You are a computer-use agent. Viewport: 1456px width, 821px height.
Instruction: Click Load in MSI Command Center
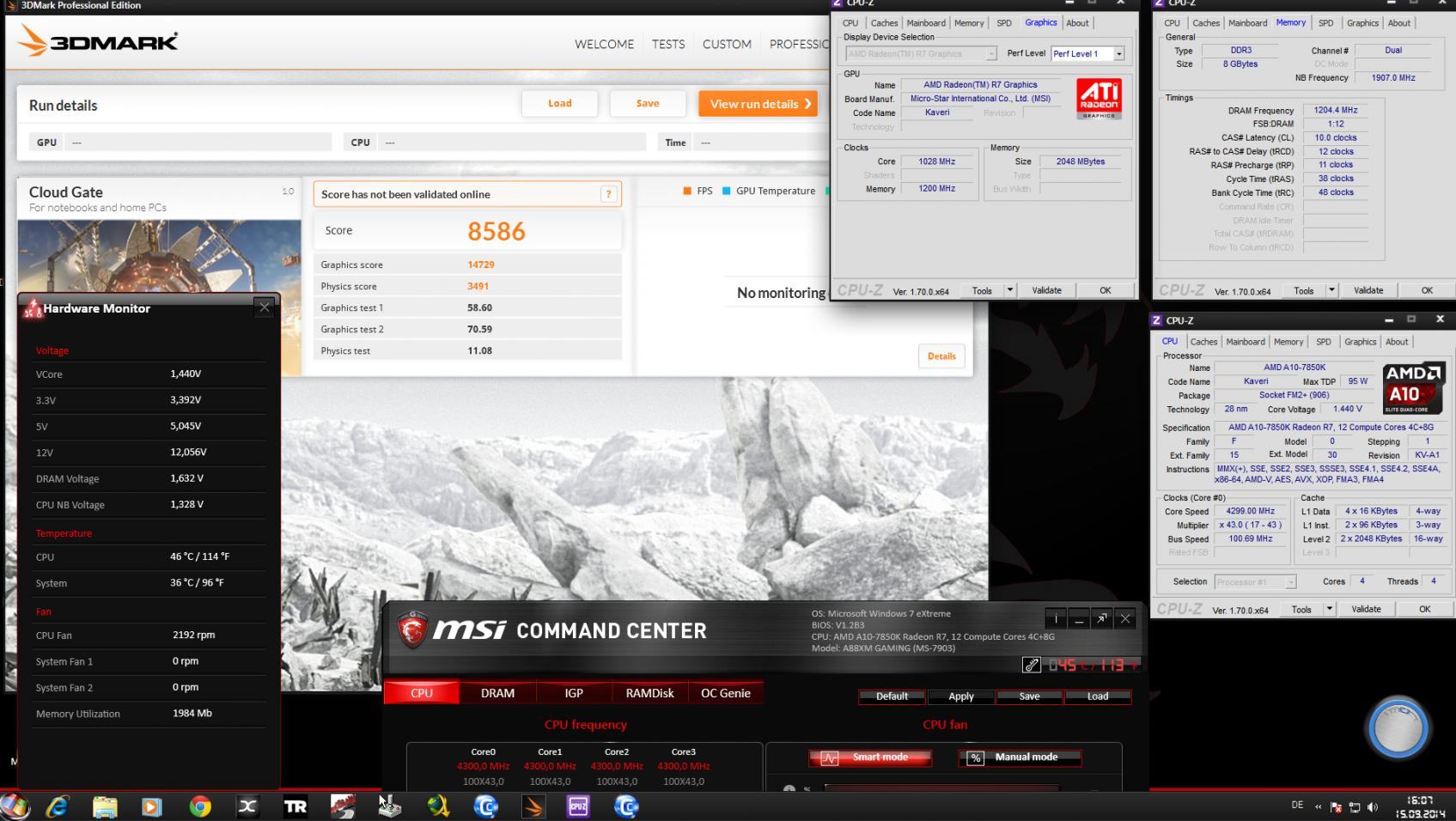[x=1098, y=696]
